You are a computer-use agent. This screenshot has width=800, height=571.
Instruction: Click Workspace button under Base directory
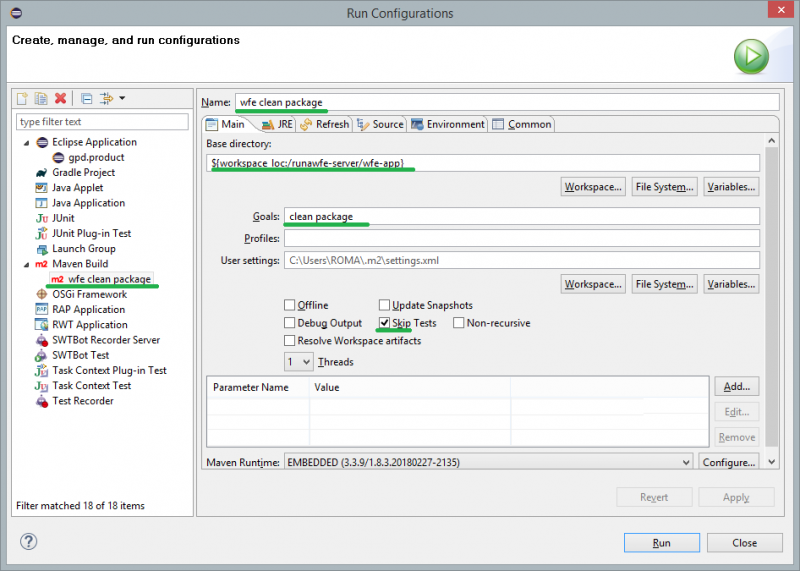[593, 187]
